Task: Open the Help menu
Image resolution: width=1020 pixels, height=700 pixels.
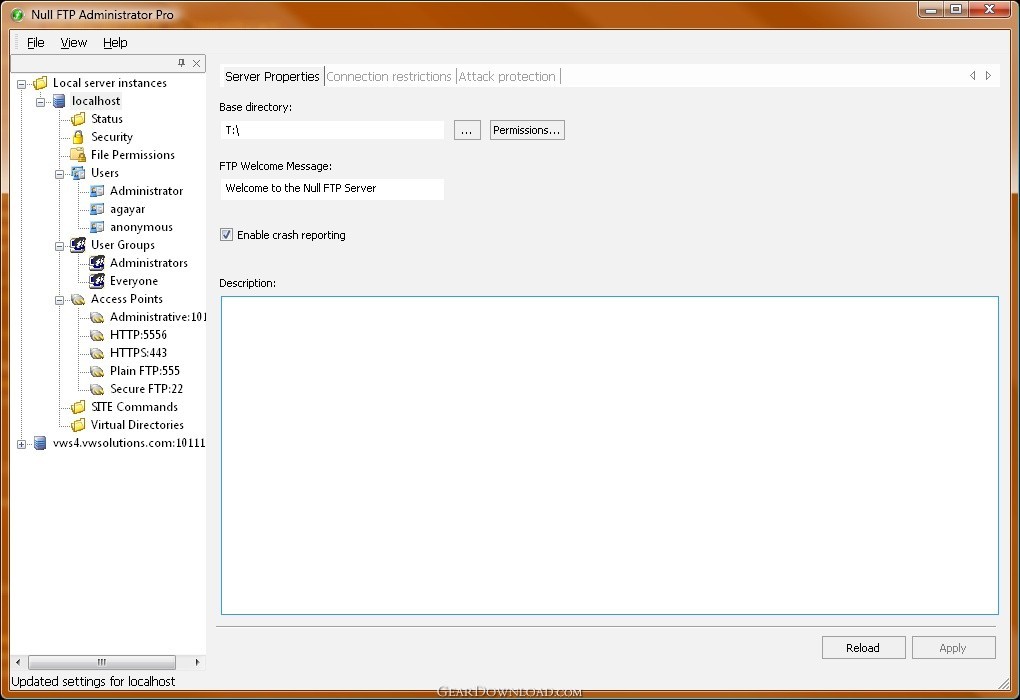Action: coord(115,43)
